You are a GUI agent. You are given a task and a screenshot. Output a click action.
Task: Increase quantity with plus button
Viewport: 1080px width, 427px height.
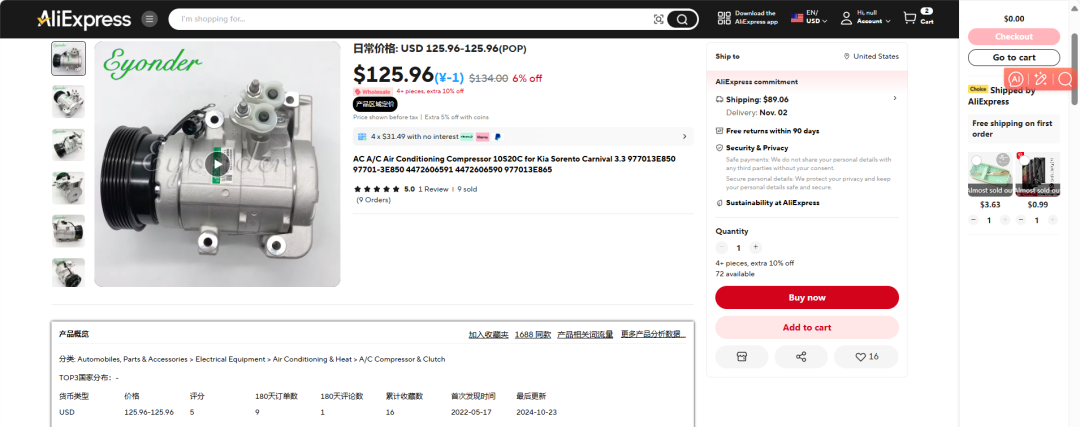click(x=756, y=247)
